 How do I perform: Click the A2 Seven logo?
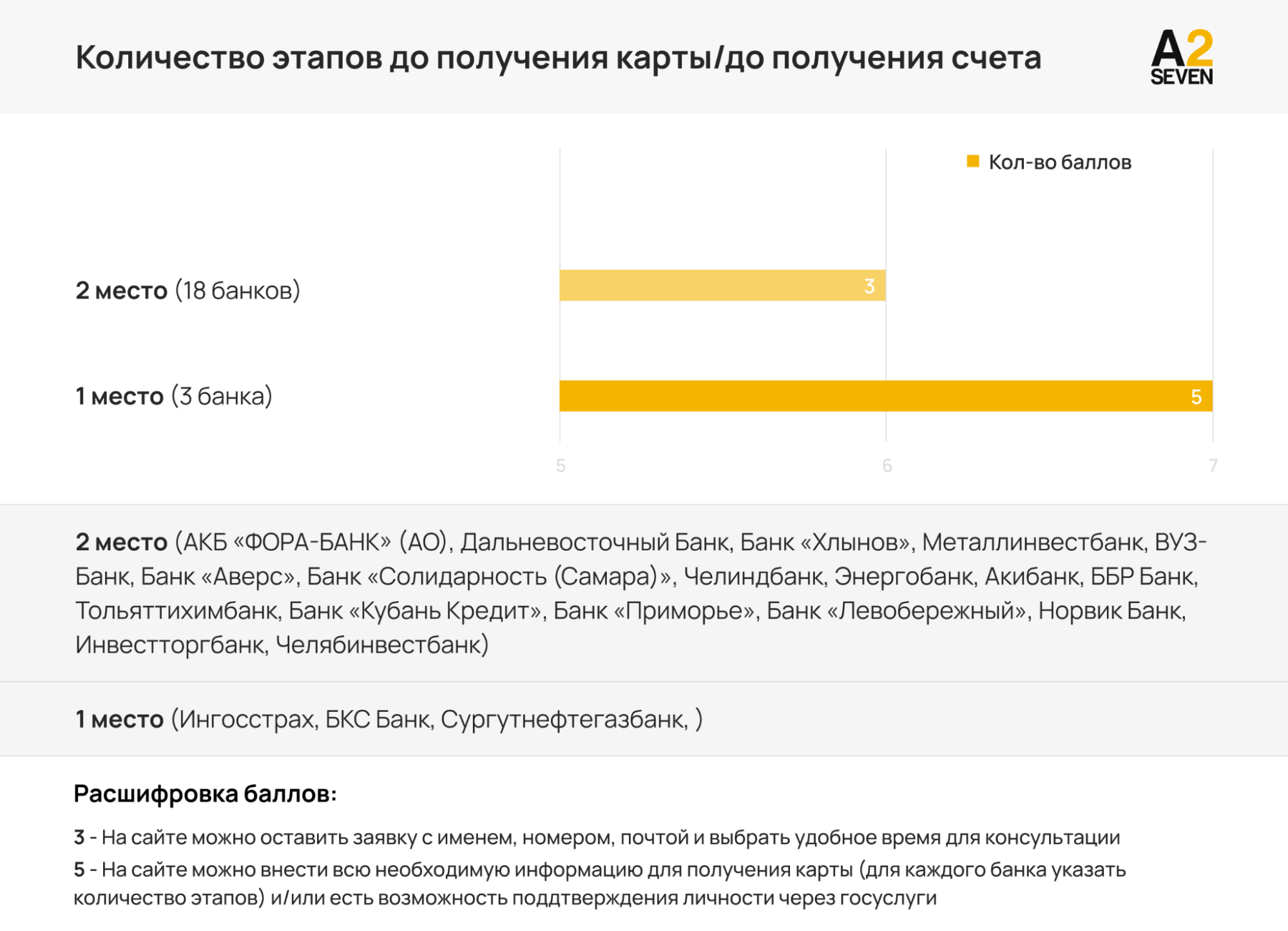click(1181, 57)
